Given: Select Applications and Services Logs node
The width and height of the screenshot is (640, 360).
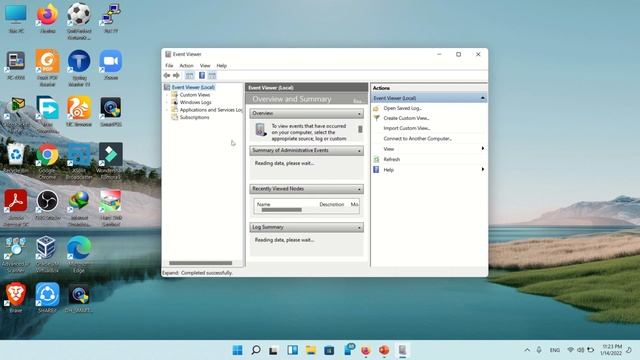Looking at the screenshot, I should [x=211, y=110].
